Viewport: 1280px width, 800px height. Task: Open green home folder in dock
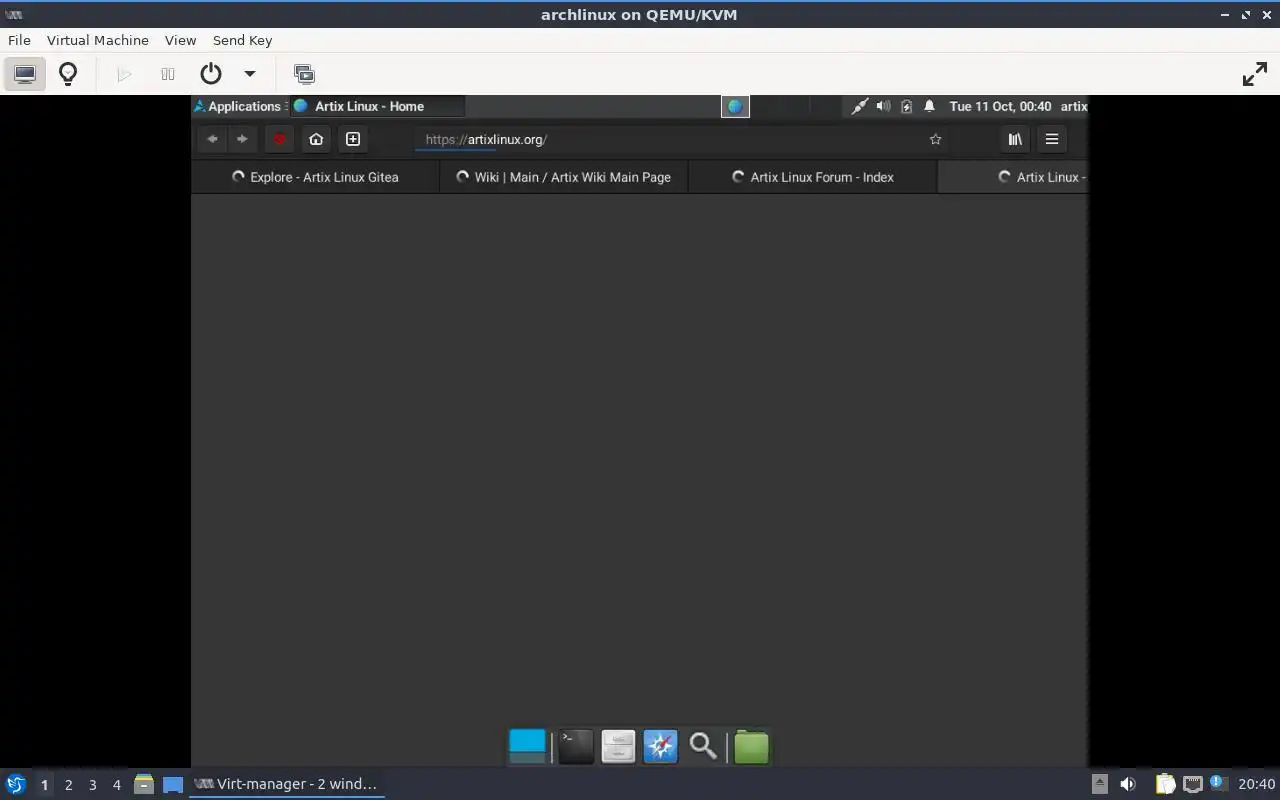pyautogui.click(x=751, y=746)
